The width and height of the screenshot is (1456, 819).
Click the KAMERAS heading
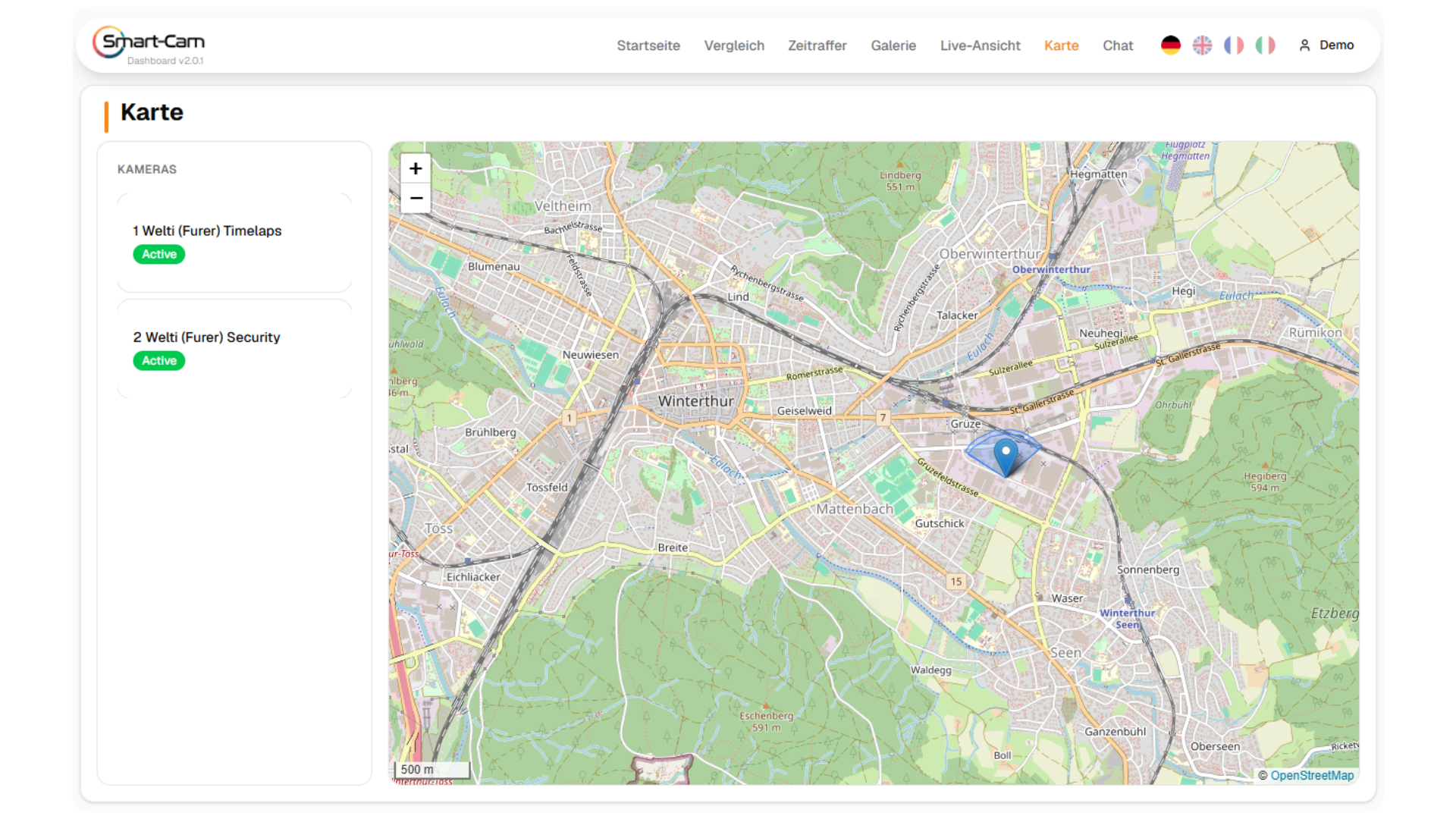(147, 170)
